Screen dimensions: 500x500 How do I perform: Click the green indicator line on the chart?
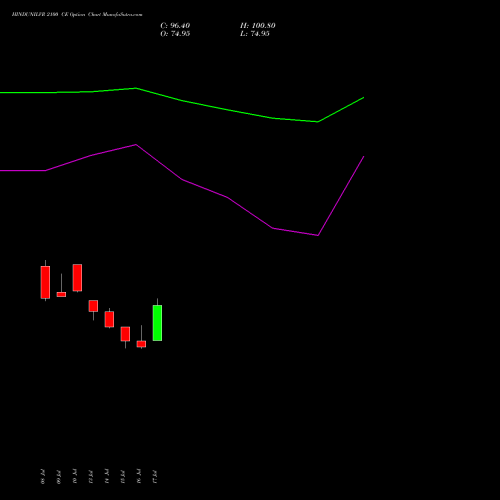coord(182,100)
